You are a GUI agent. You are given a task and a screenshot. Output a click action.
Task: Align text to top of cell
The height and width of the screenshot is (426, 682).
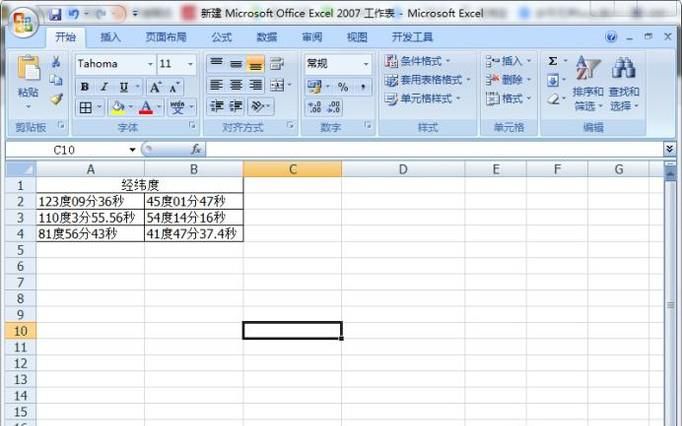coord(216,64)
